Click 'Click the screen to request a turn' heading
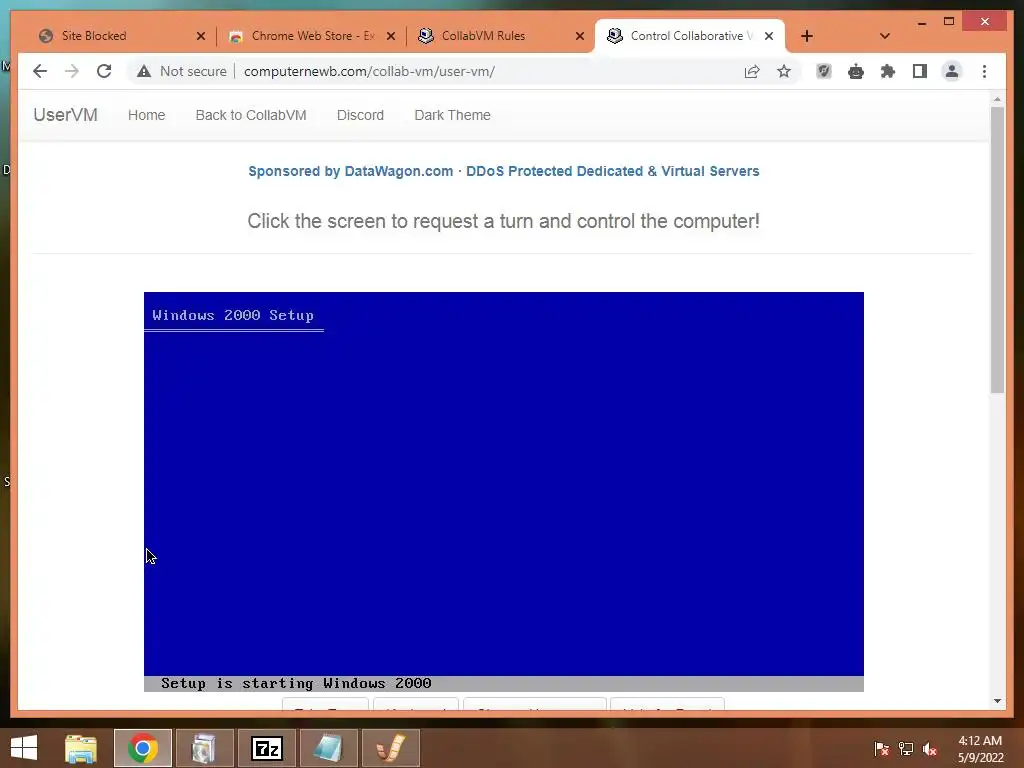1024x768 pixels. (x=504, y=221)
